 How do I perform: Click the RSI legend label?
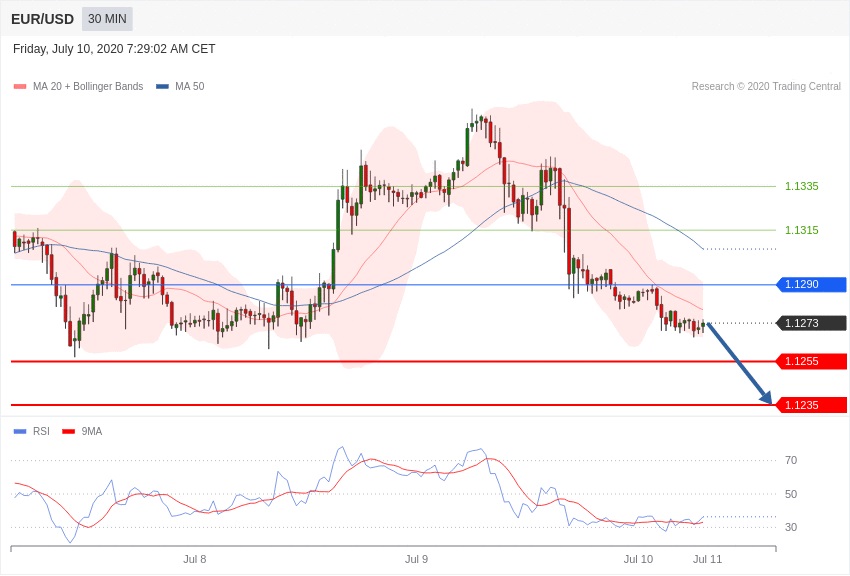coord(41,432)
